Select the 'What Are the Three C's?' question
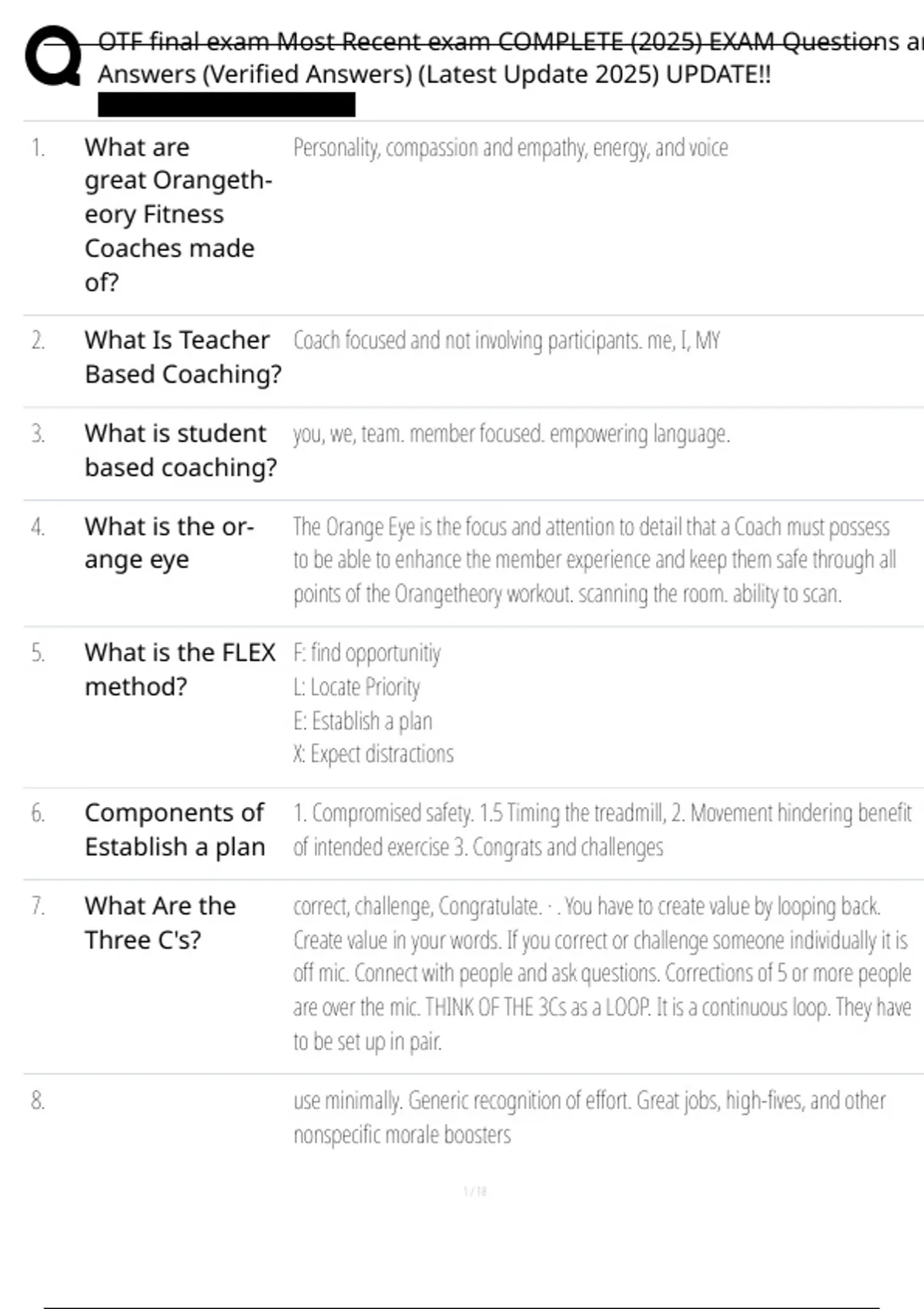924x1309 pixels. [160, 922]
